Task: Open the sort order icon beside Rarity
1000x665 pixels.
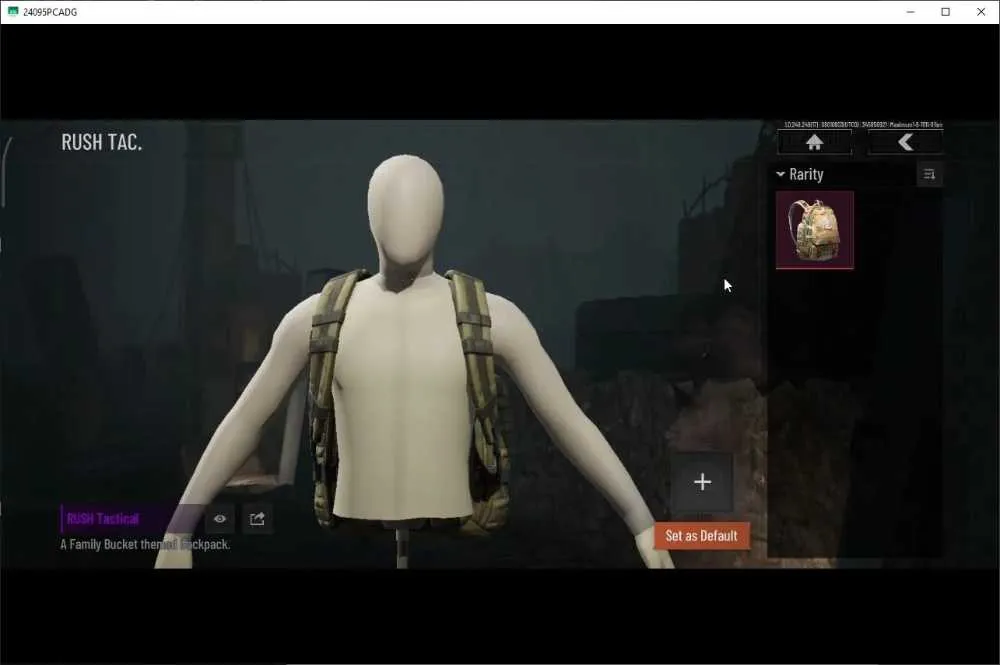Action: point(929,174)
